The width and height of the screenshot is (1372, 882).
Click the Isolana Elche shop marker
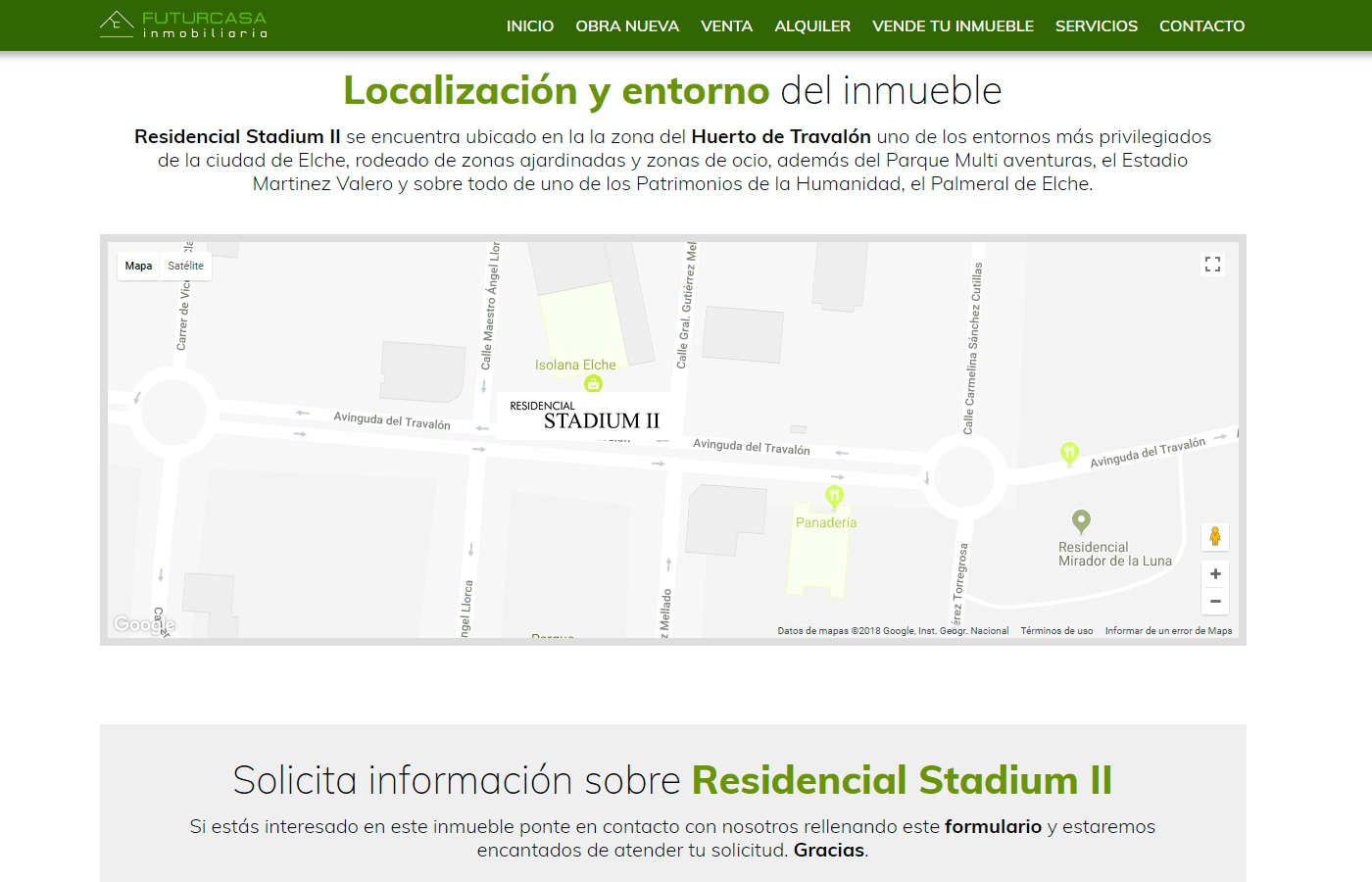click(x=593, y=383)
